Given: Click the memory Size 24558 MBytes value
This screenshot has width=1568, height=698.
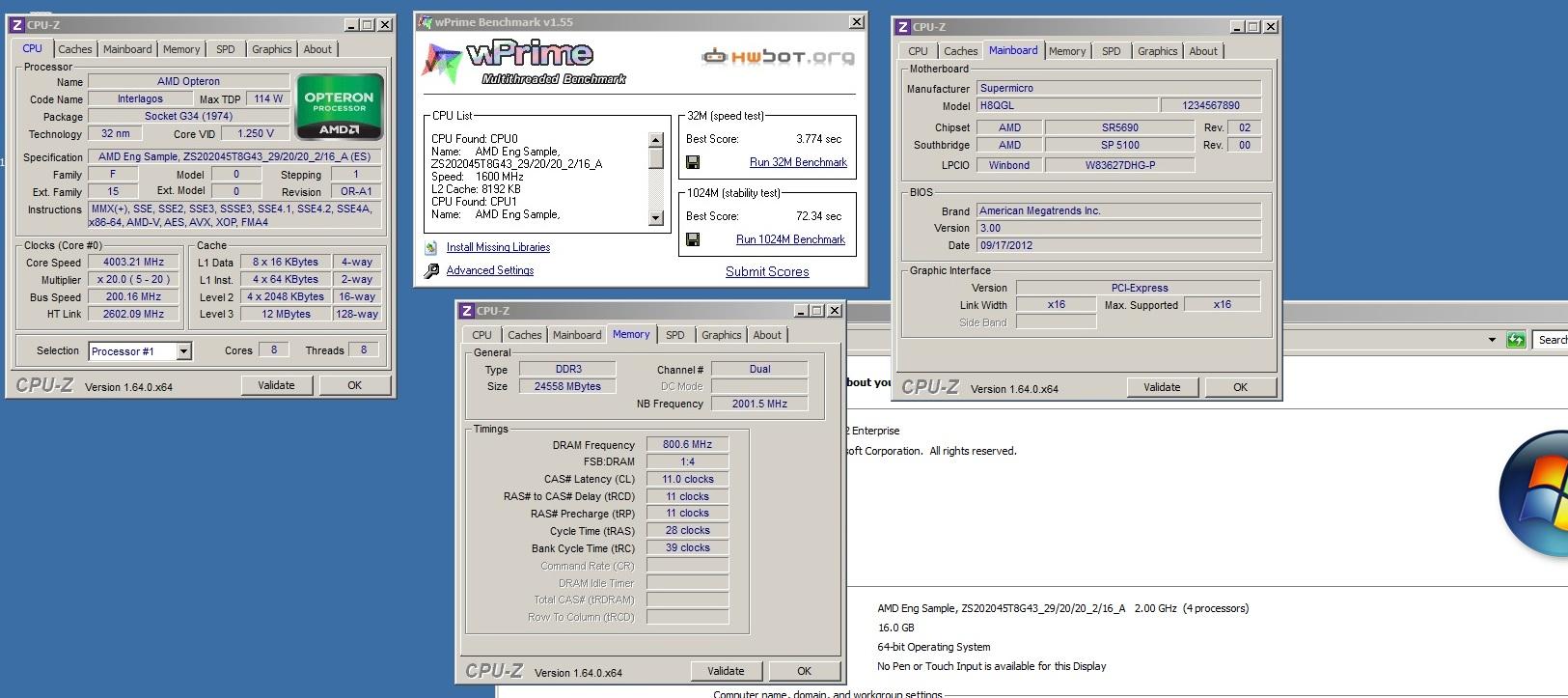Looking at the screenshot, I should pyautogui.click(x=567, y=386).
